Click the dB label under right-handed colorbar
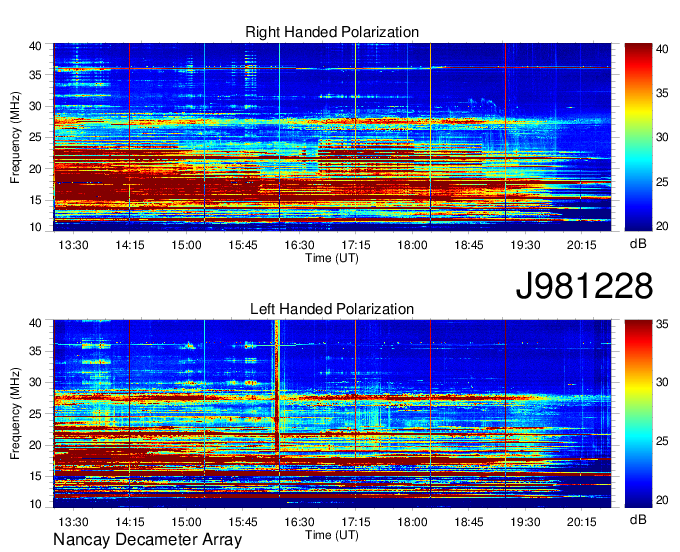Viewport: 680px width, 552px height. pos(638,244)
